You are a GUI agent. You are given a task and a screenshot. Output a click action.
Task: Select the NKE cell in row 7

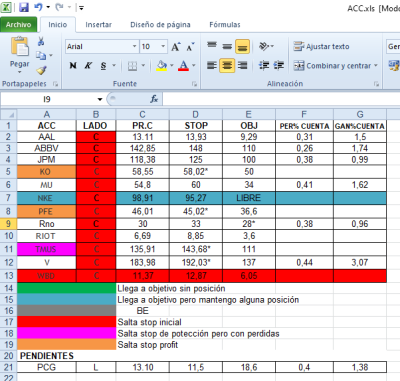click(47, 198)
